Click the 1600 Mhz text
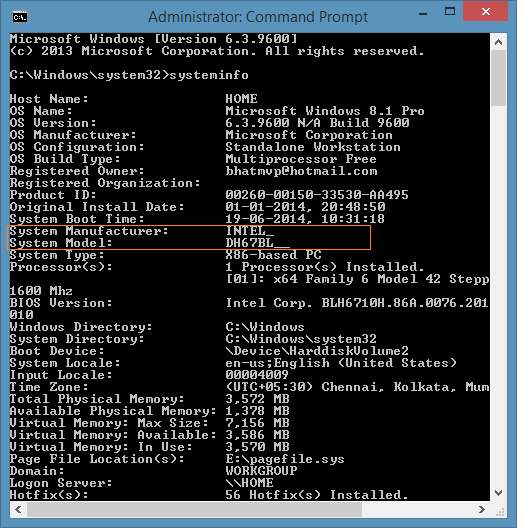The image size is (517, 528). tap(41, 291)
